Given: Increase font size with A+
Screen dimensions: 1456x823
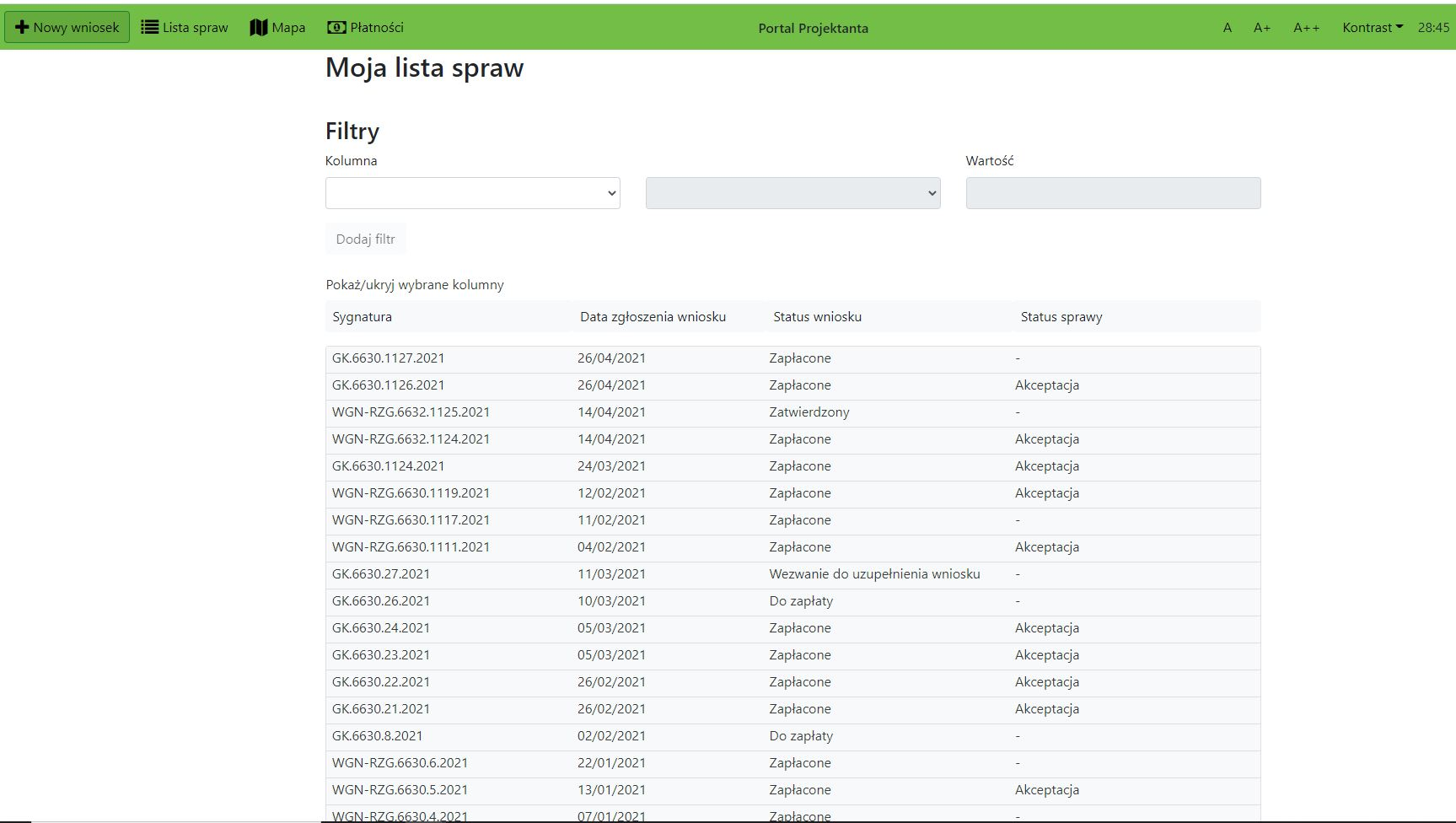Looking at the screenshot, I should click(x=1261, y=28).
